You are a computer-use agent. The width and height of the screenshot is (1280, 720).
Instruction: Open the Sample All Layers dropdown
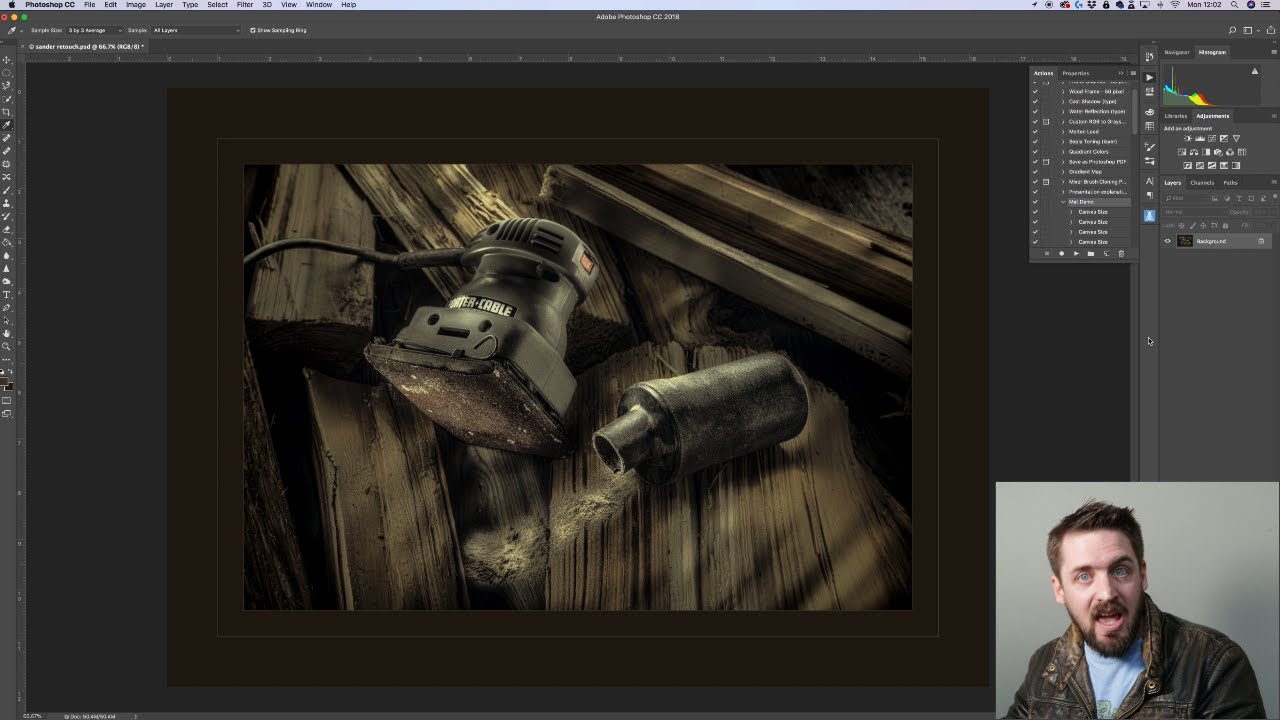click(x=196, y=30)
